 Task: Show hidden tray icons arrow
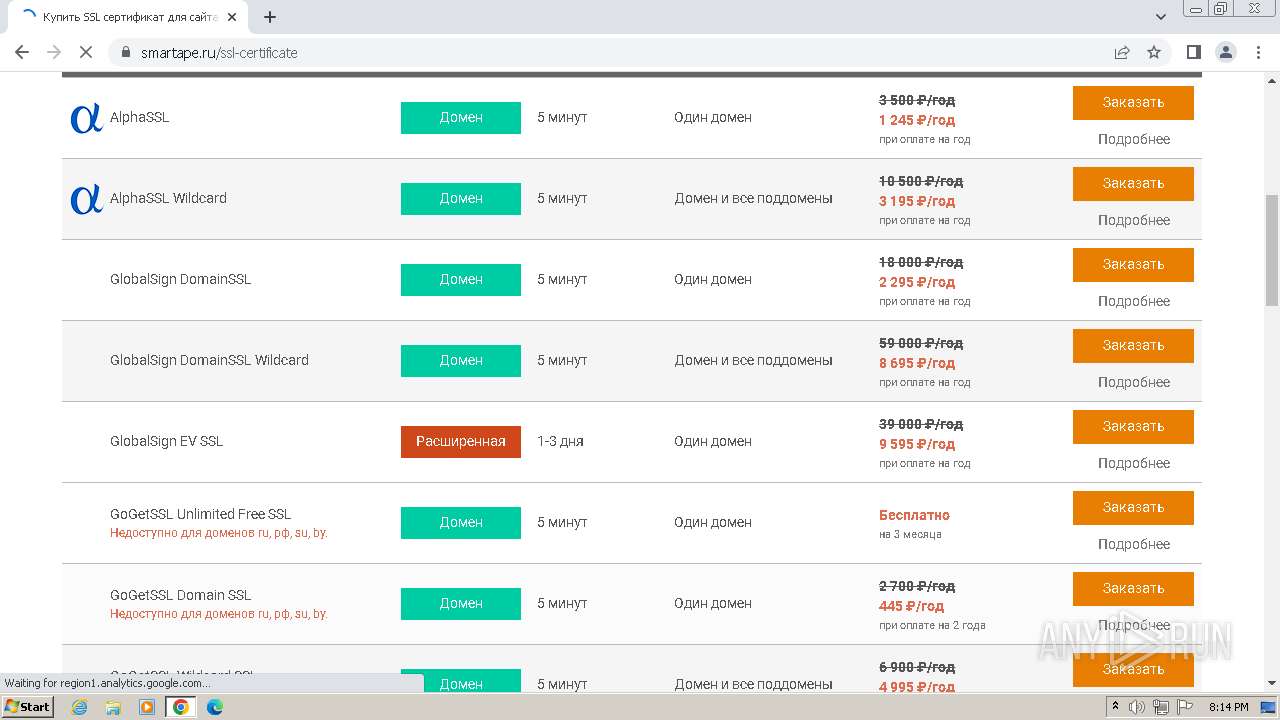[1114, 707]
